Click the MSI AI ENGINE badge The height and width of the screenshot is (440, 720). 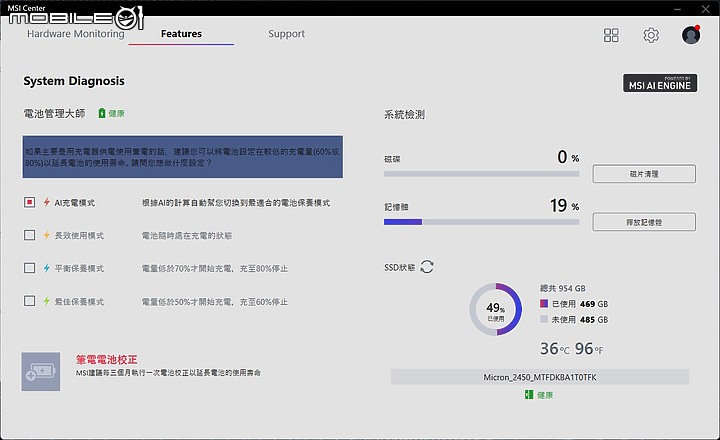click(x=660, y=83)
